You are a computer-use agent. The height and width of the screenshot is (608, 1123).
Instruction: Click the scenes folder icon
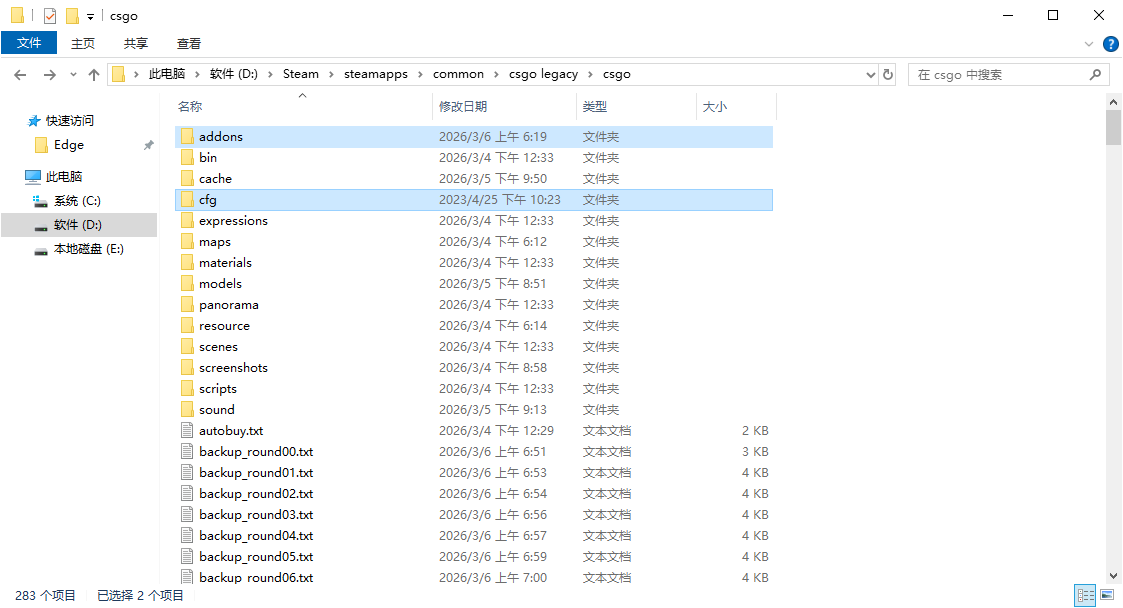pyautogui.click(x=187, y=347)
